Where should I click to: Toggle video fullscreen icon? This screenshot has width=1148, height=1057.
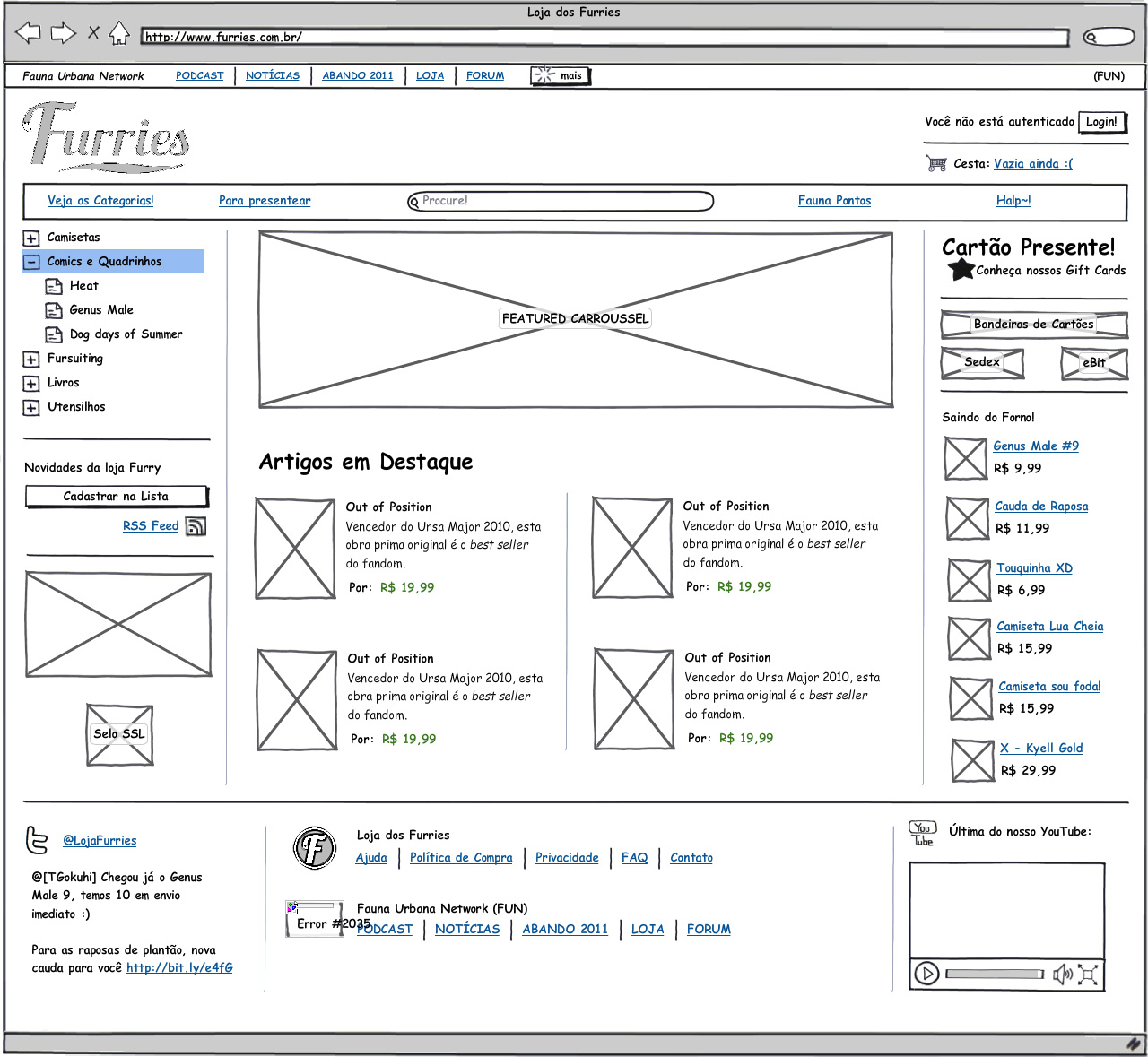1088,975
